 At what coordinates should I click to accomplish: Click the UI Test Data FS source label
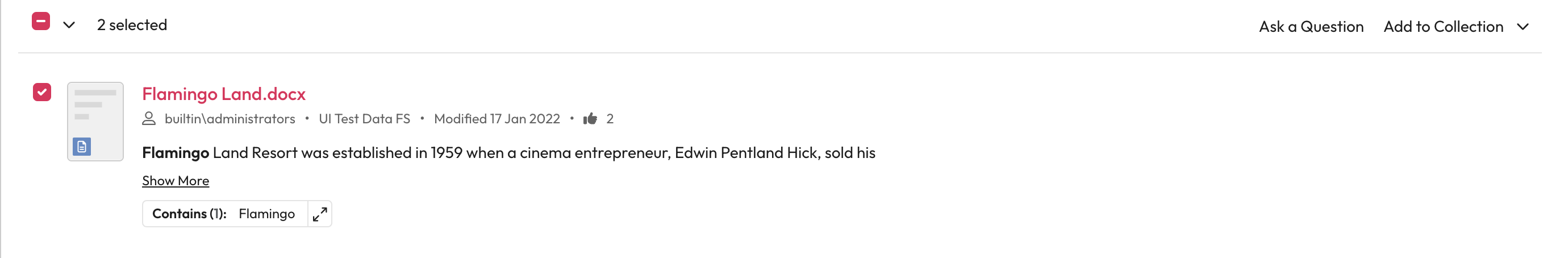click(364, 119)
